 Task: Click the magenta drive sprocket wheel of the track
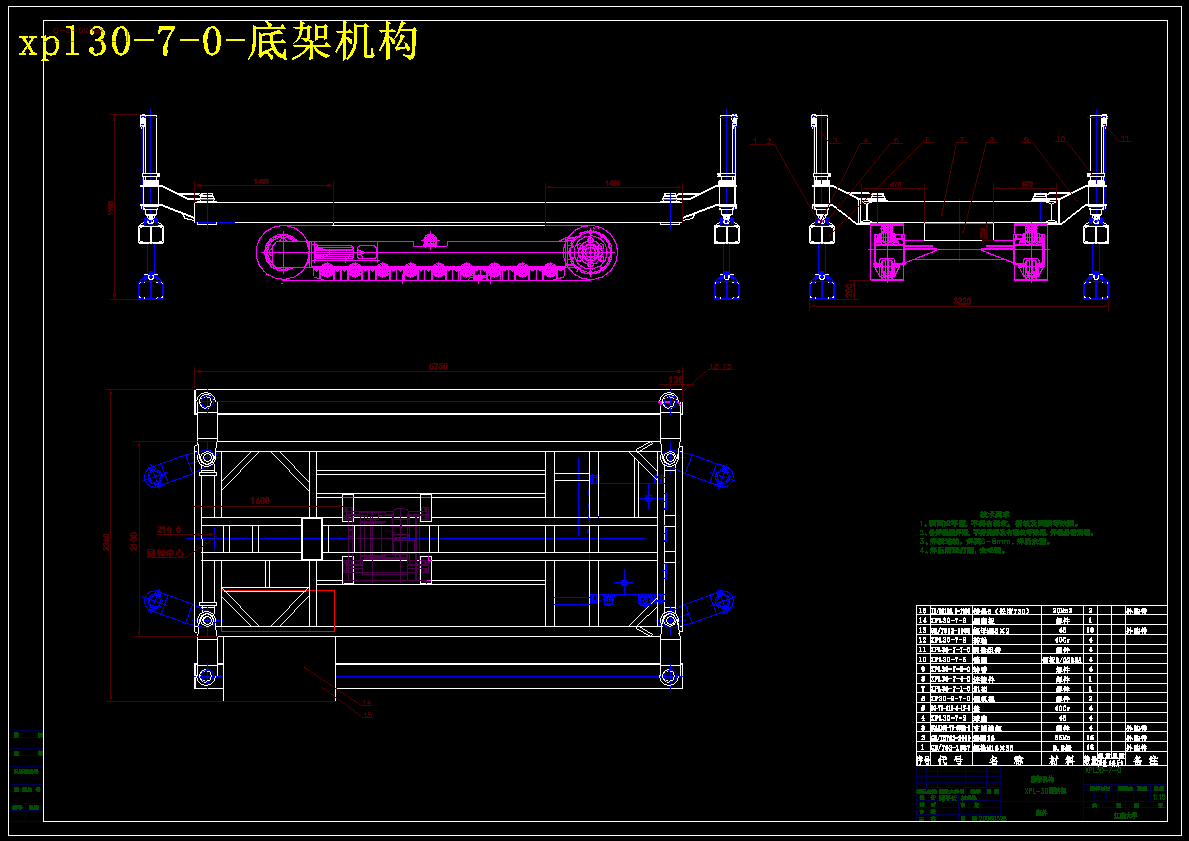pyautogui.click(x=590, y=253)
